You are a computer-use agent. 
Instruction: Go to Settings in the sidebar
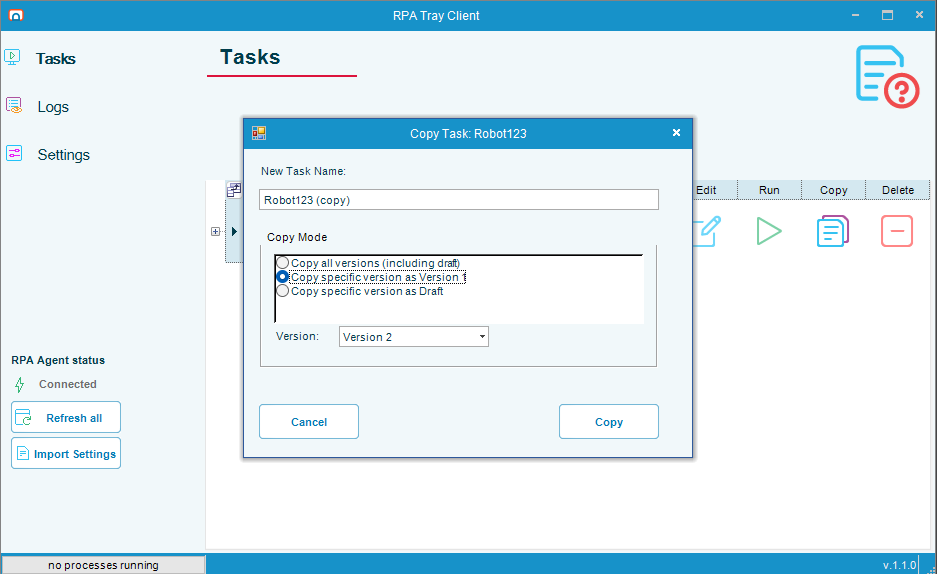[63, 155]
